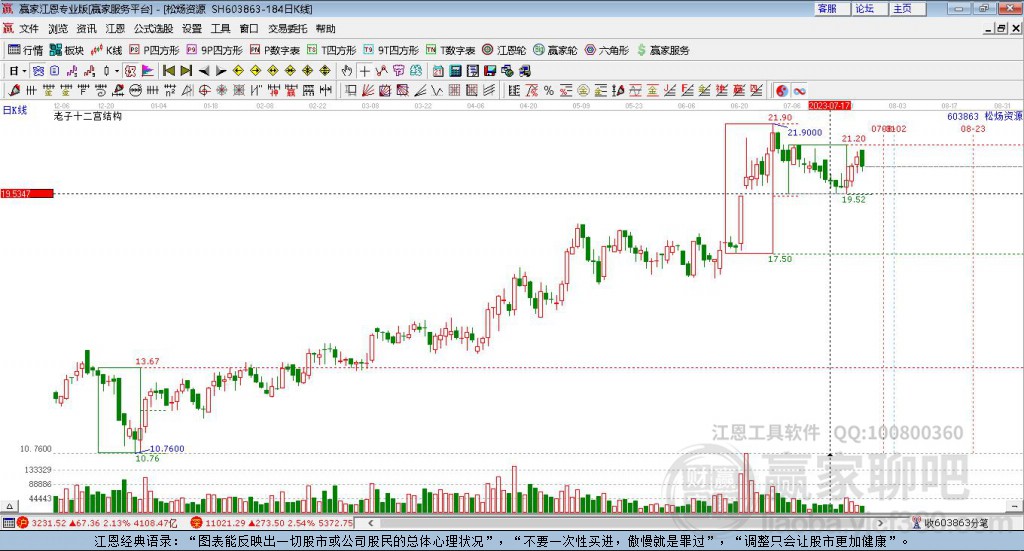Click the 客服 customer service button

(x=832, y=8)
